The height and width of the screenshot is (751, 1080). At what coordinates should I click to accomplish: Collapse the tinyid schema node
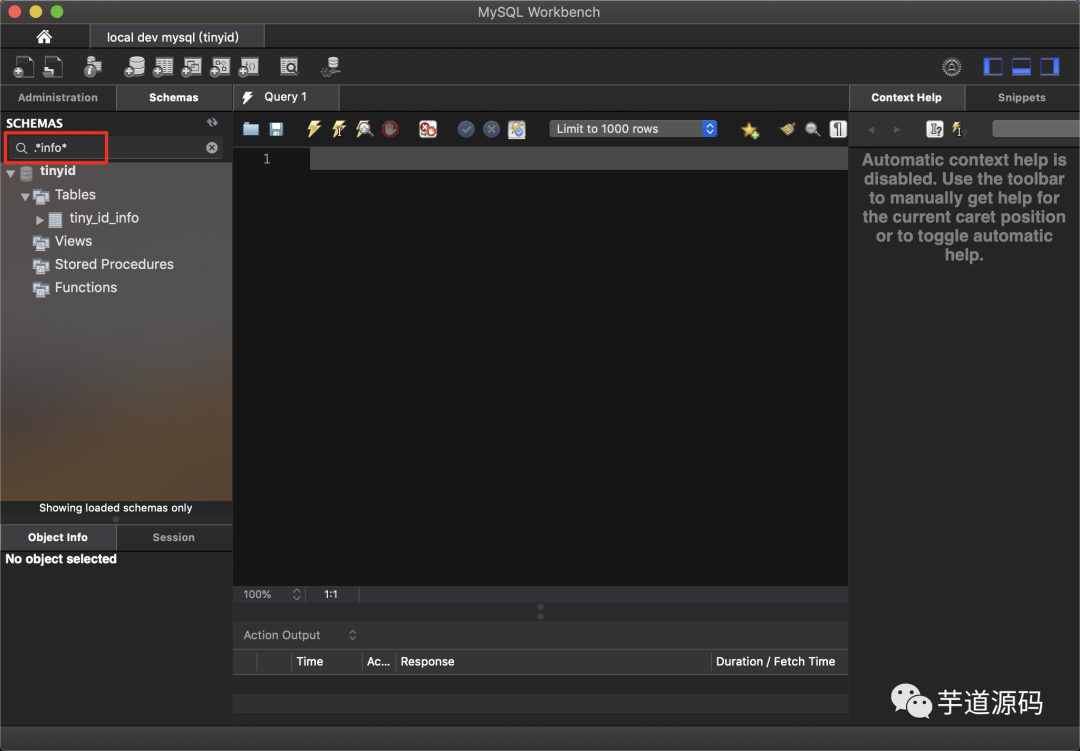tap(11, 173)
